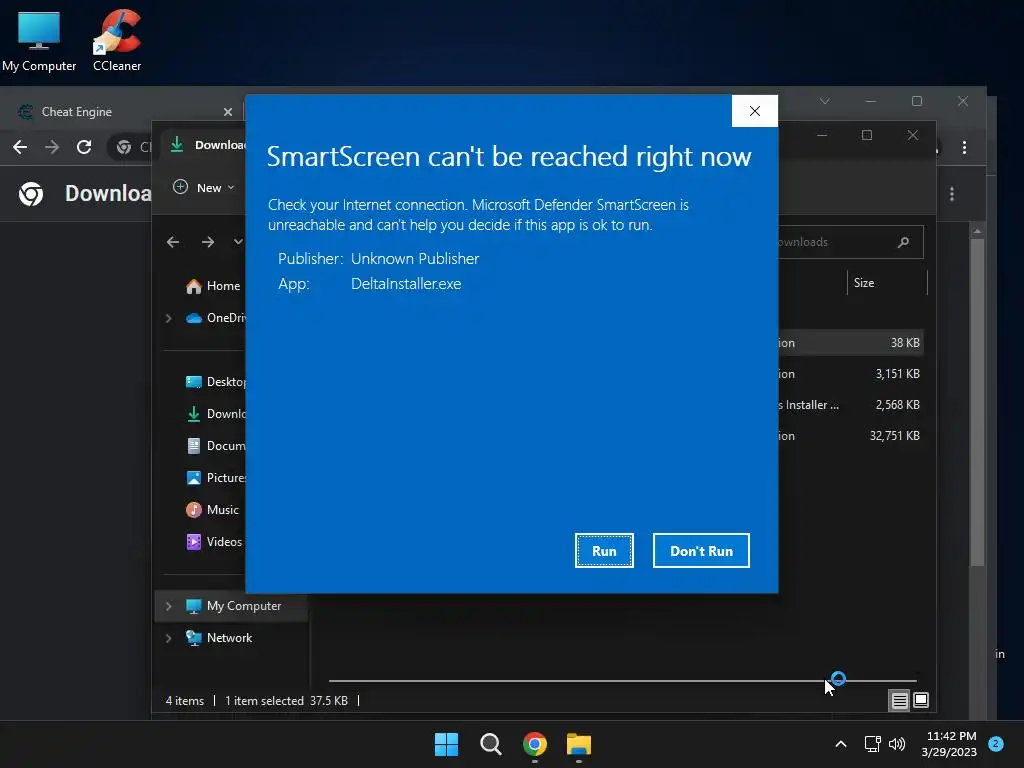This screenshot has height=768, width=1024.
Task: Click New button in File Explorer
Action: tap(204, 187)
